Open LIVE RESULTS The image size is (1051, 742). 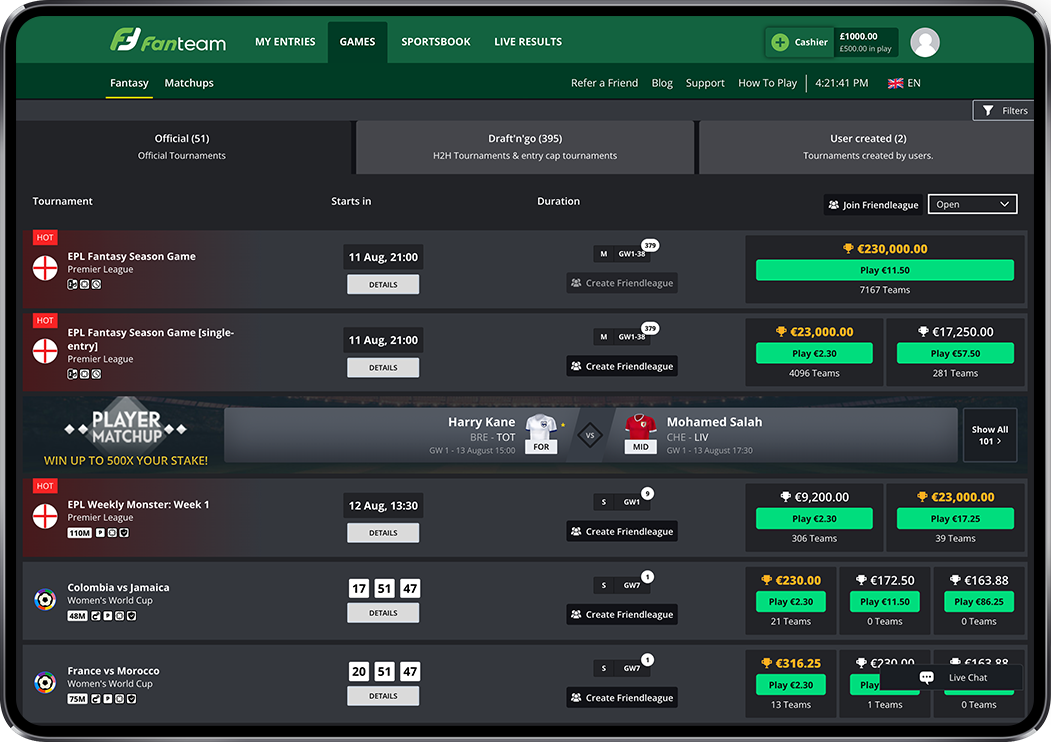528,42
